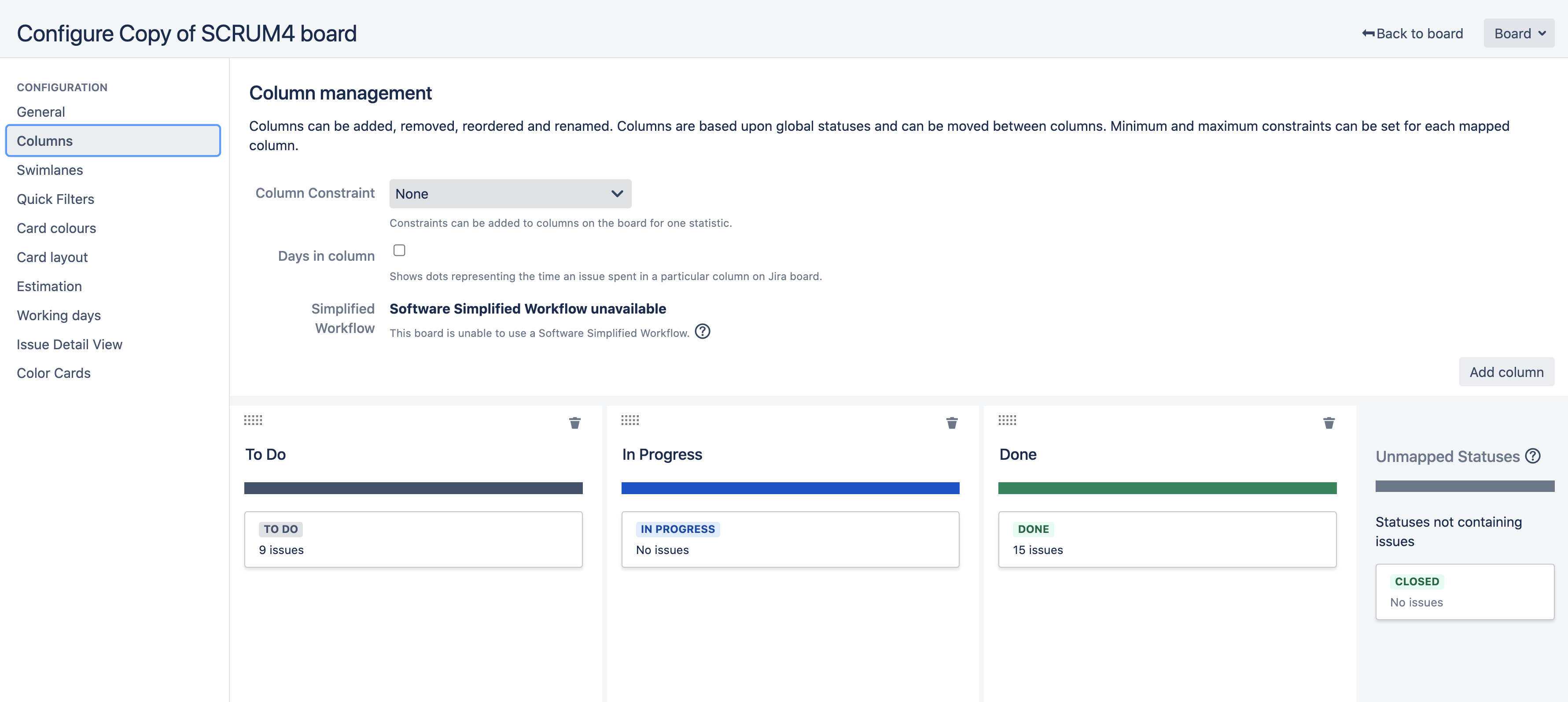Image resolution: width=1568 pixels, height=702 pixels.
Task: Enable the Days in column checkbox
Action: point(399,250)
